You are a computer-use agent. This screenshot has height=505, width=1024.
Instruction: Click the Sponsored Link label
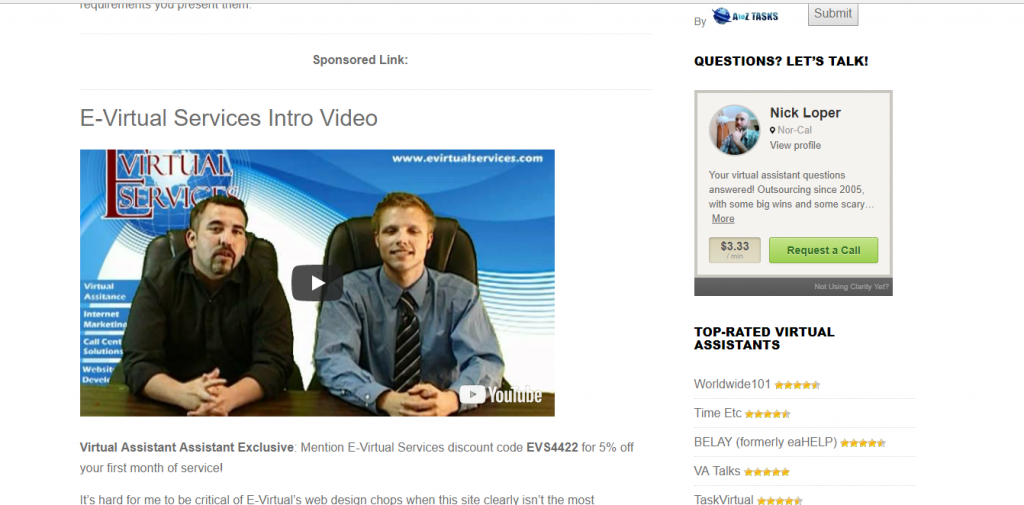tap(360, 60)
